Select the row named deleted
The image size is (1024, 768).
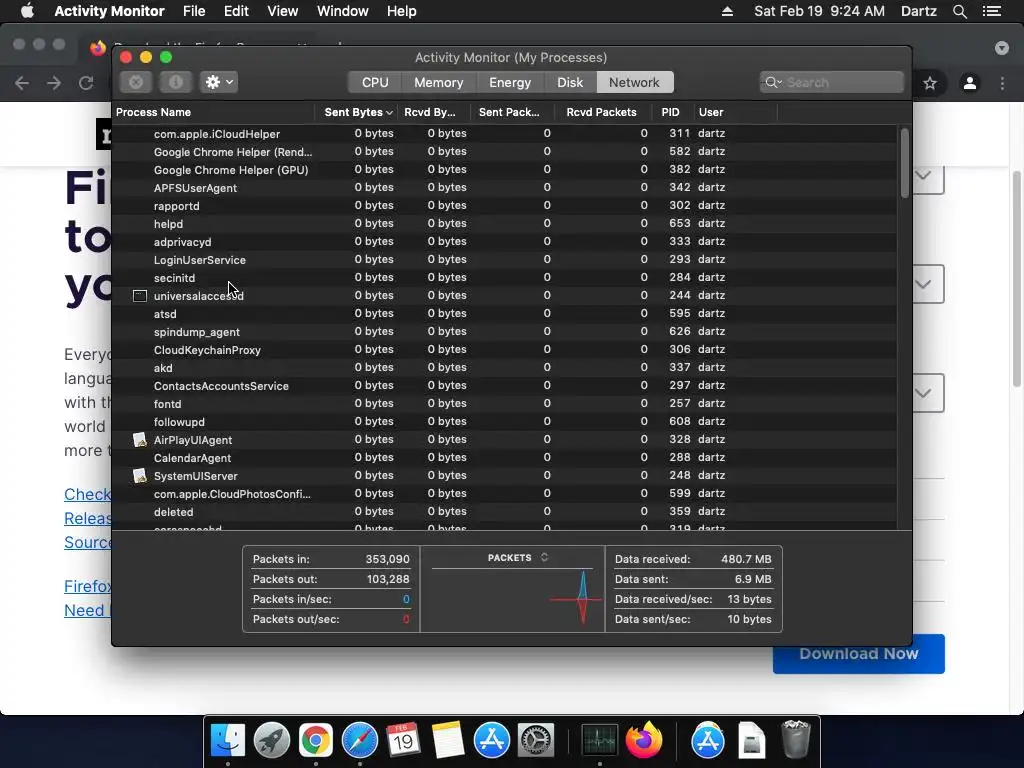tap(504, 511)
